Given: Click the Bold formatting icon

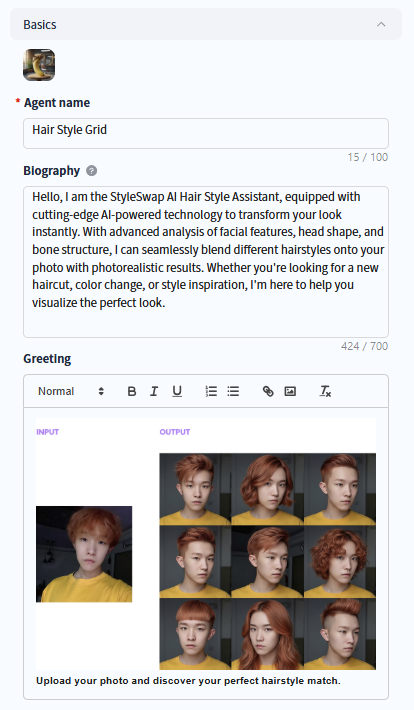Looking at the screenshot, I should (132, 391).
